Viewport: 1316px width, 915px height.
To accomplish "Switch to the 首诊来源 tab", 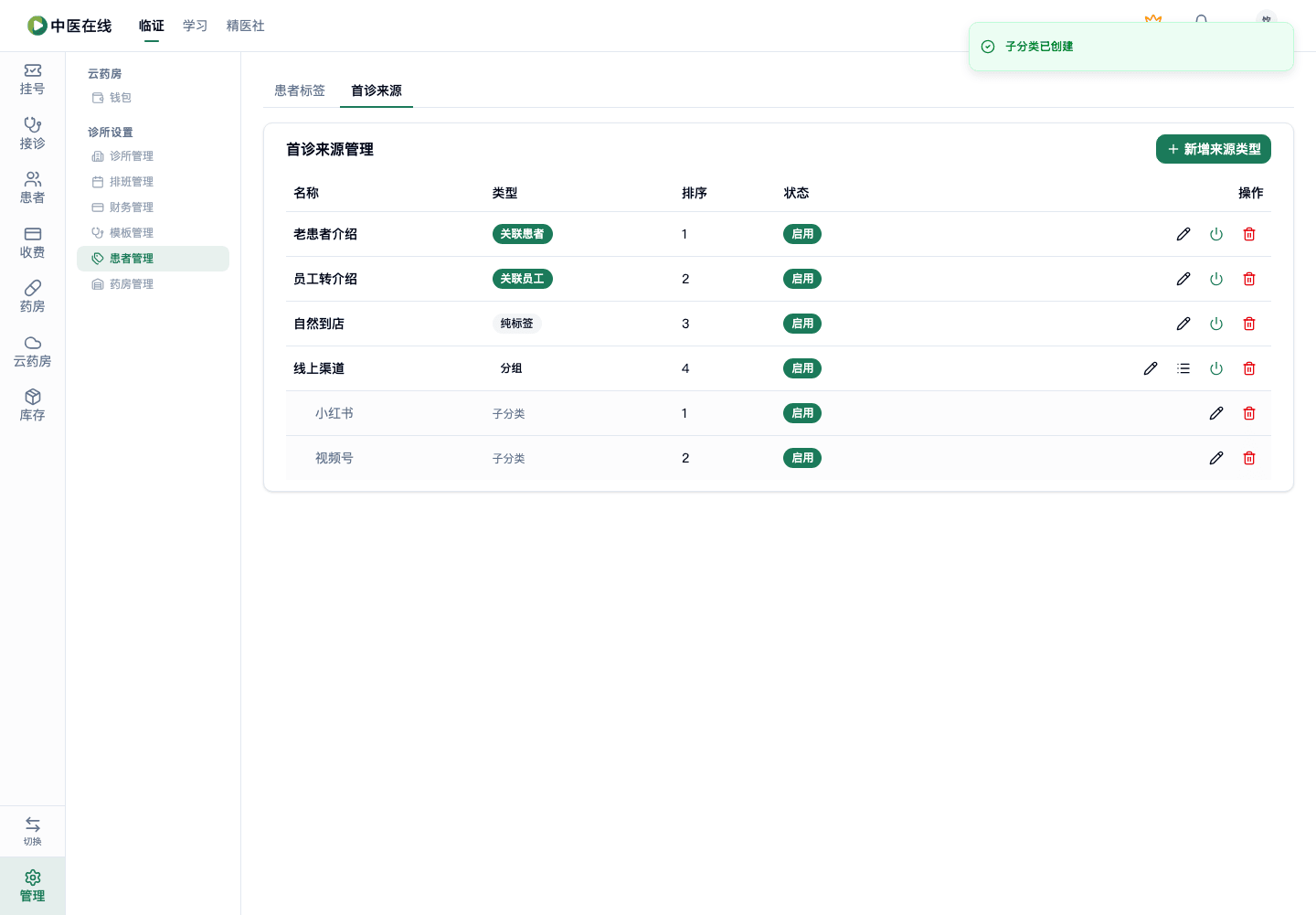I will [x=377, y=90].
